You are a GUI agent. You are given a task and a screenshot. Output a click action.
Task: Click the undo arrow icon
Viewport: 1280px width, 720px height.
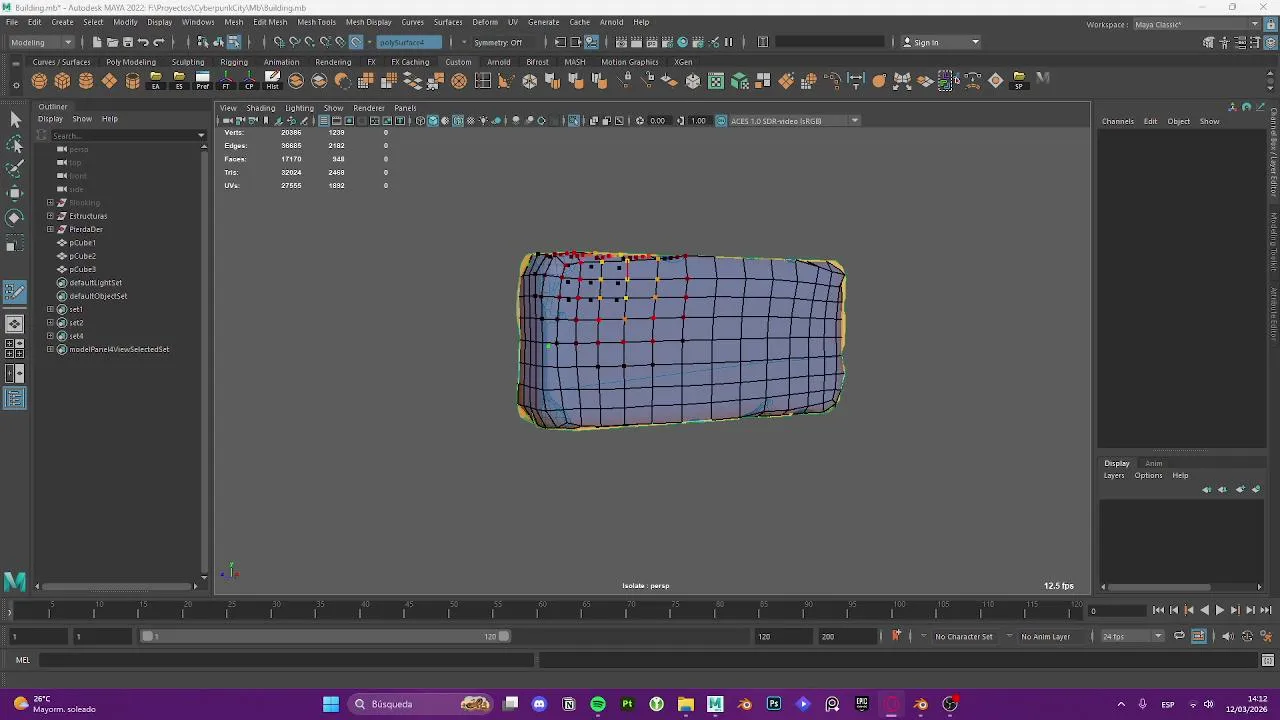pyautogui.click(x=143, y=42)
